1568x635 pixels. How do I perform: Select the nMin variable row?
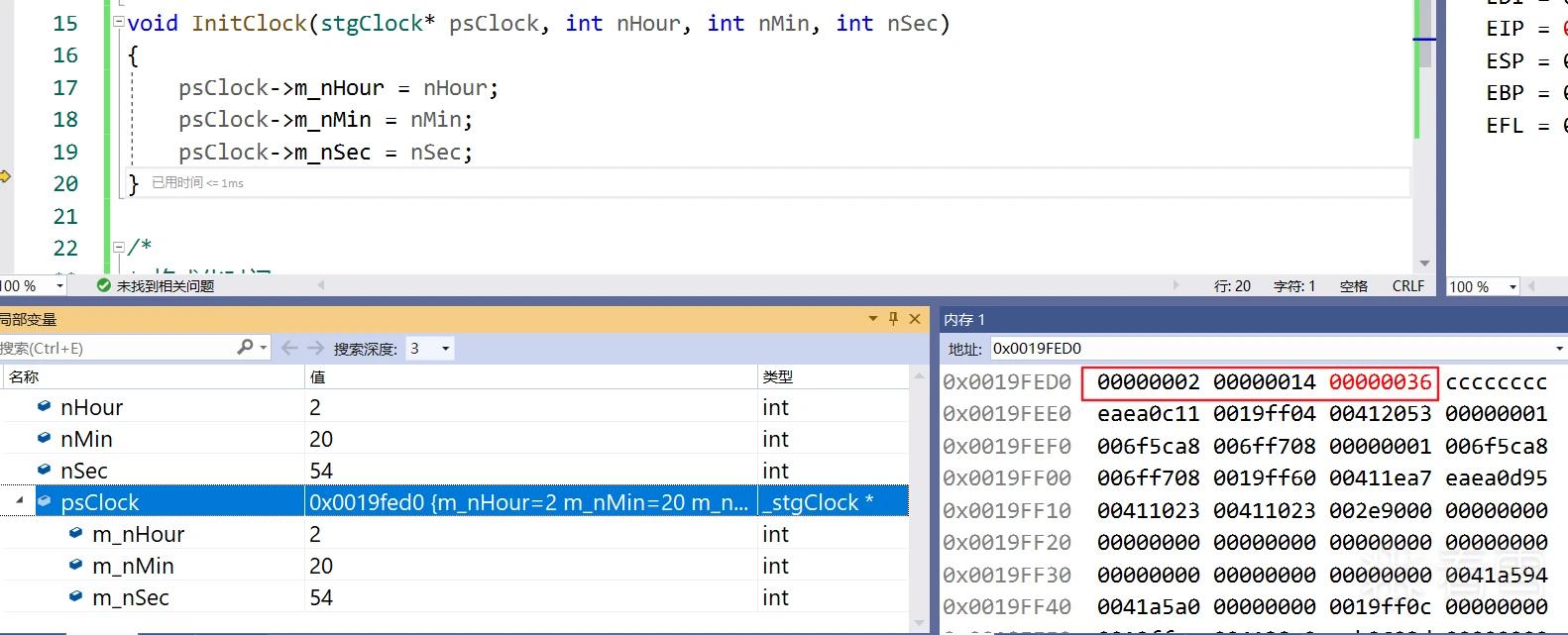tap(454, 439)
